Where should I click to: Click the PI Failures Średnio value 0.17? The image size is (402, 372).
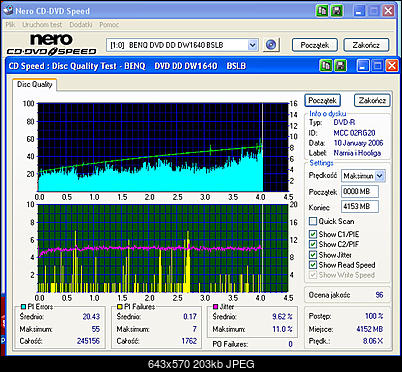click(190, 316)
